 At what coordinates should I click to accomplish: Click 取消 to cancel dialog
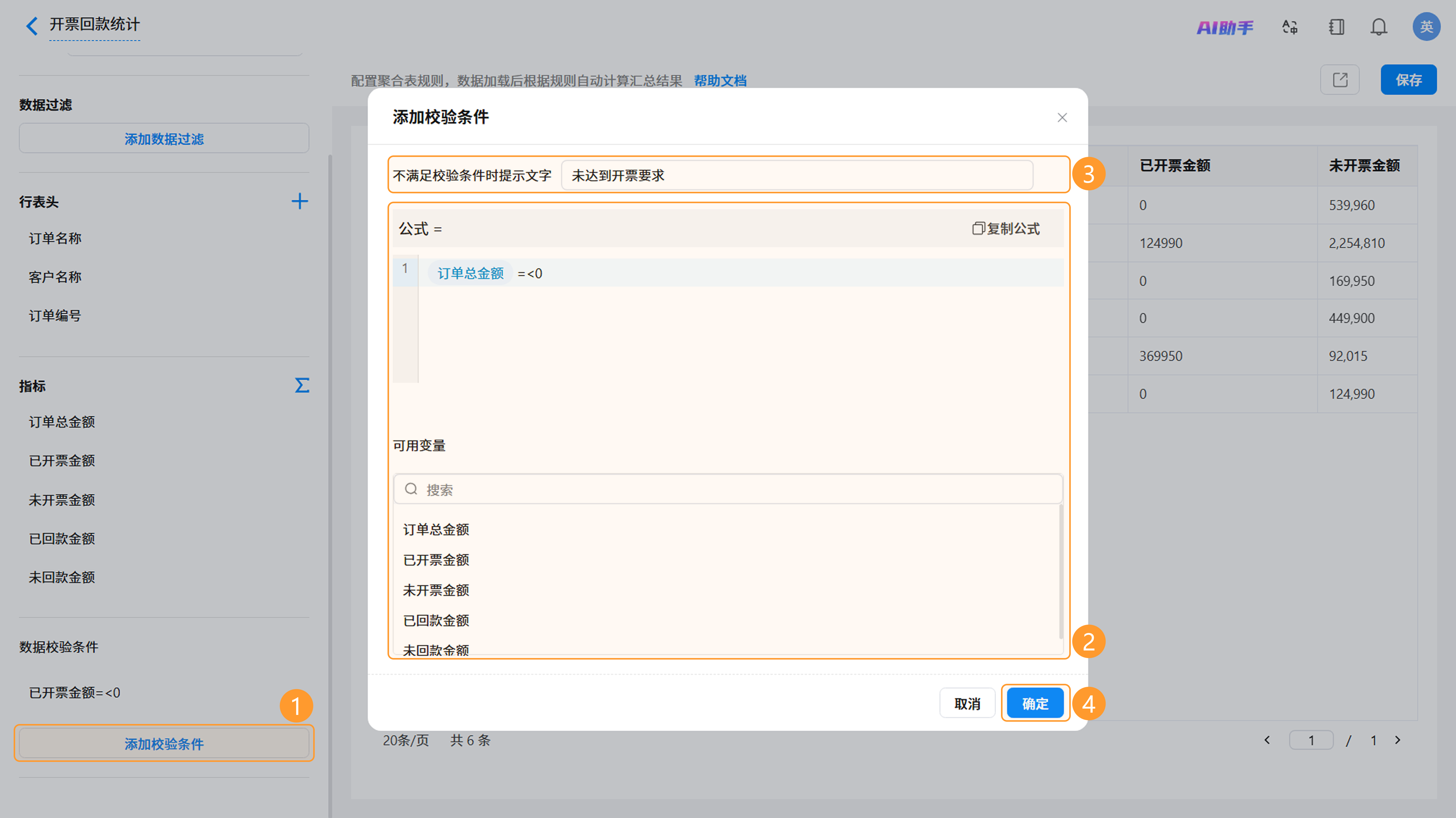pyautogui.click(x=967, y=703)
